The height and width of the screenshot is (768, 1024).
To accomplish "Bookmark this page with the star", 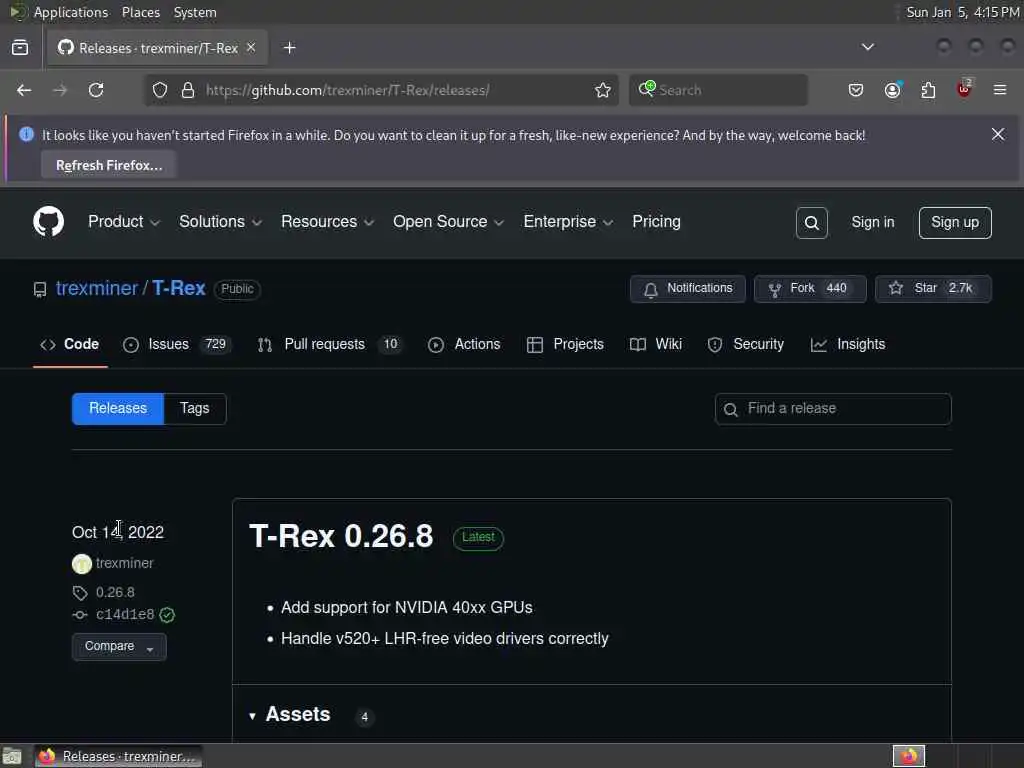I will click(x=603, y=90).
